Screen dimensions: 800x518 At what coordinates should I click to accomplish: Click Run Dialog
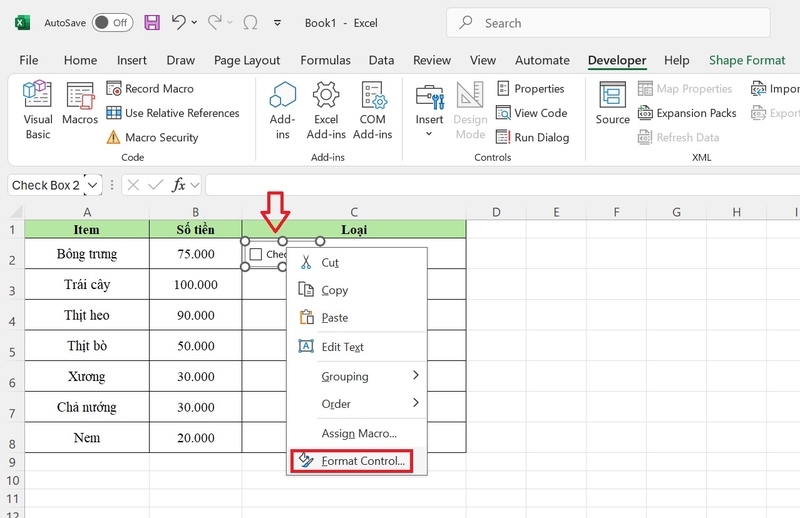(533, 137)
